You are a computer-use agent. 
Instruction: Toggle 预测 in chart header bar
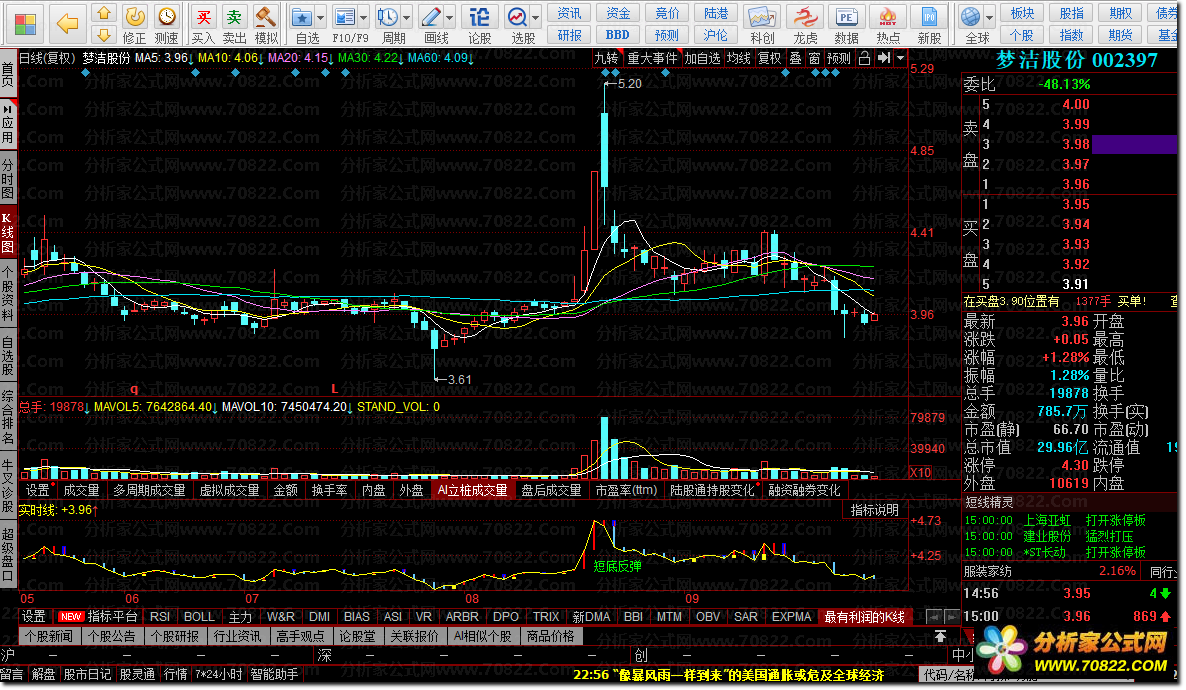click(x=839, y=58)
